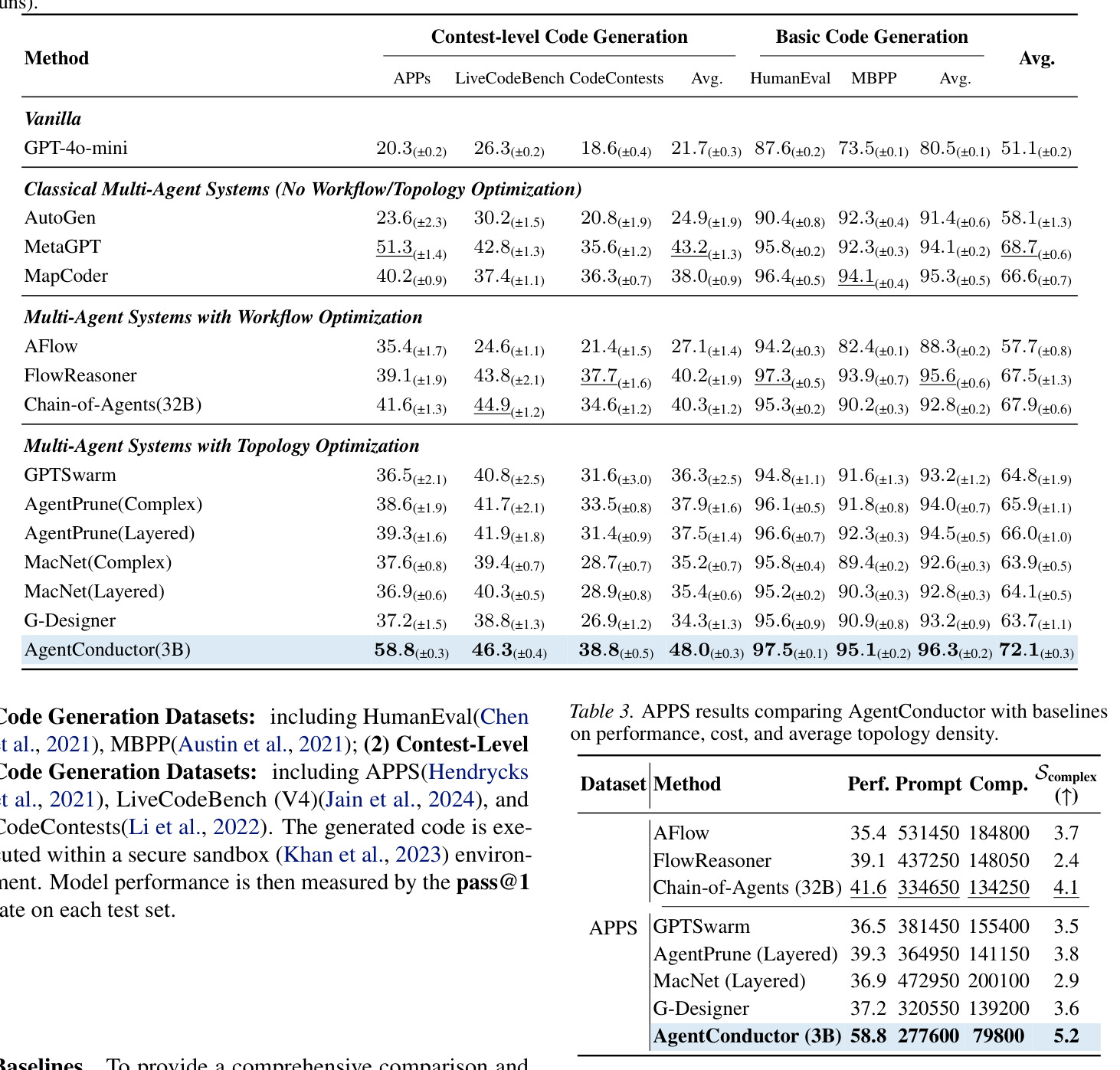Screen dimensions: 1120x1070
Task: Select the 'APPs' column header
Action: (412, 78)
